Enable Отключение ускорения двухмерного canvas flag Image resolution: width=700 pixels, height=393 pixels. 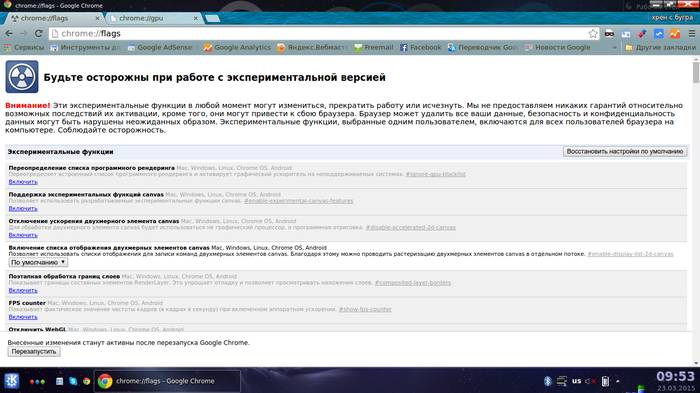coord(23,235)
